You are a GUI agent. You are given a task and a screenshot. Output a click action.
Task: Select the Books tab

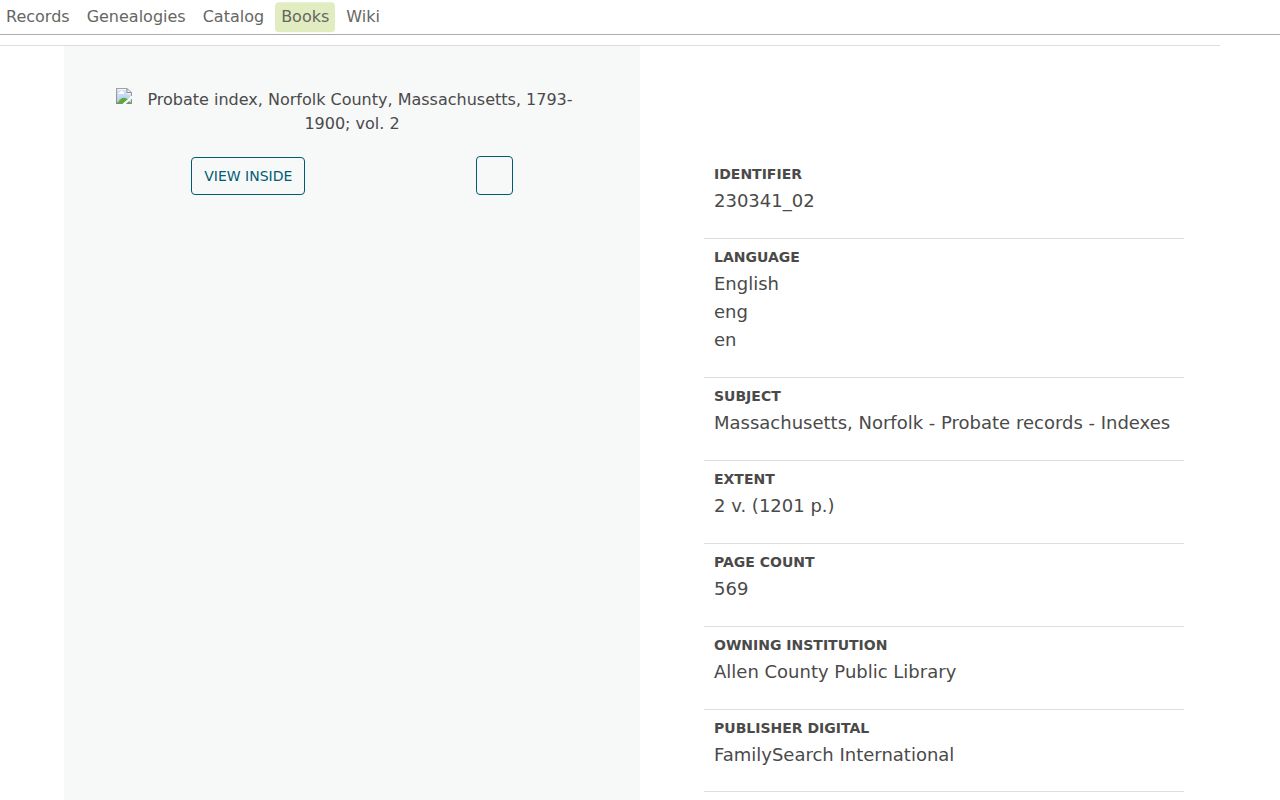305,16
